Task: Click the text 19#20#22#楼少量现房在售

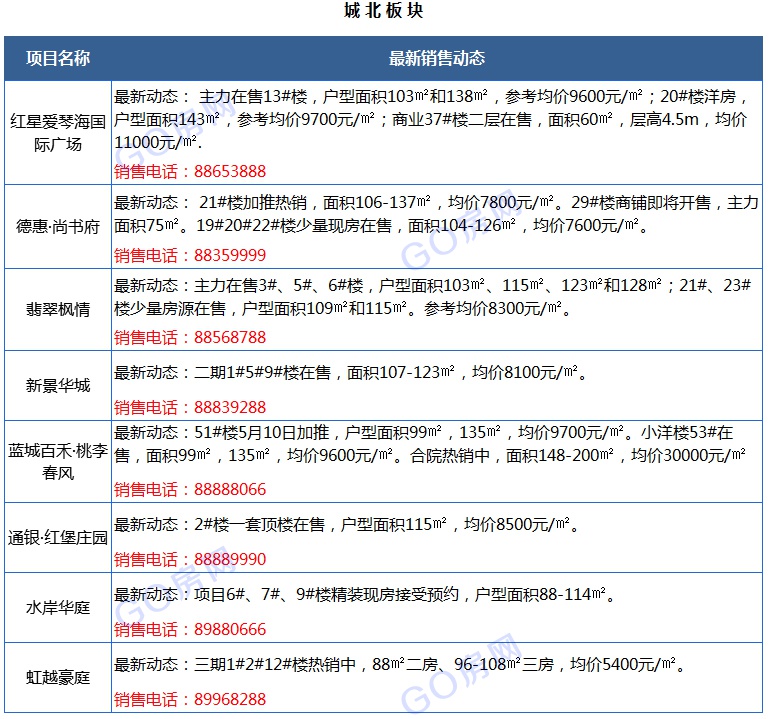Action: [x=294, y=225]
